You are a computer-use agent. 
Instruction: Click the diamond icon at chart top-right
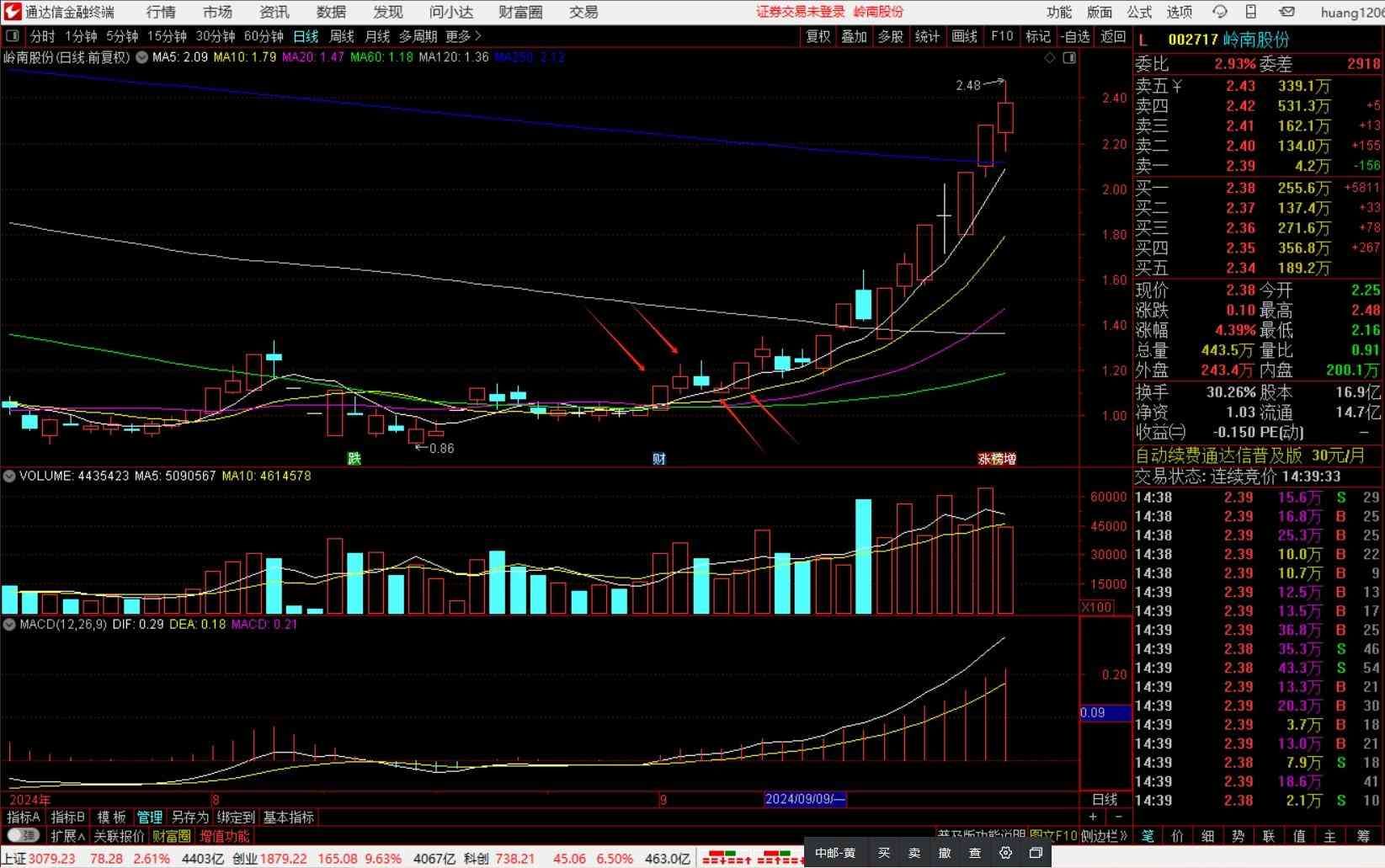(x=1049, y=58)
